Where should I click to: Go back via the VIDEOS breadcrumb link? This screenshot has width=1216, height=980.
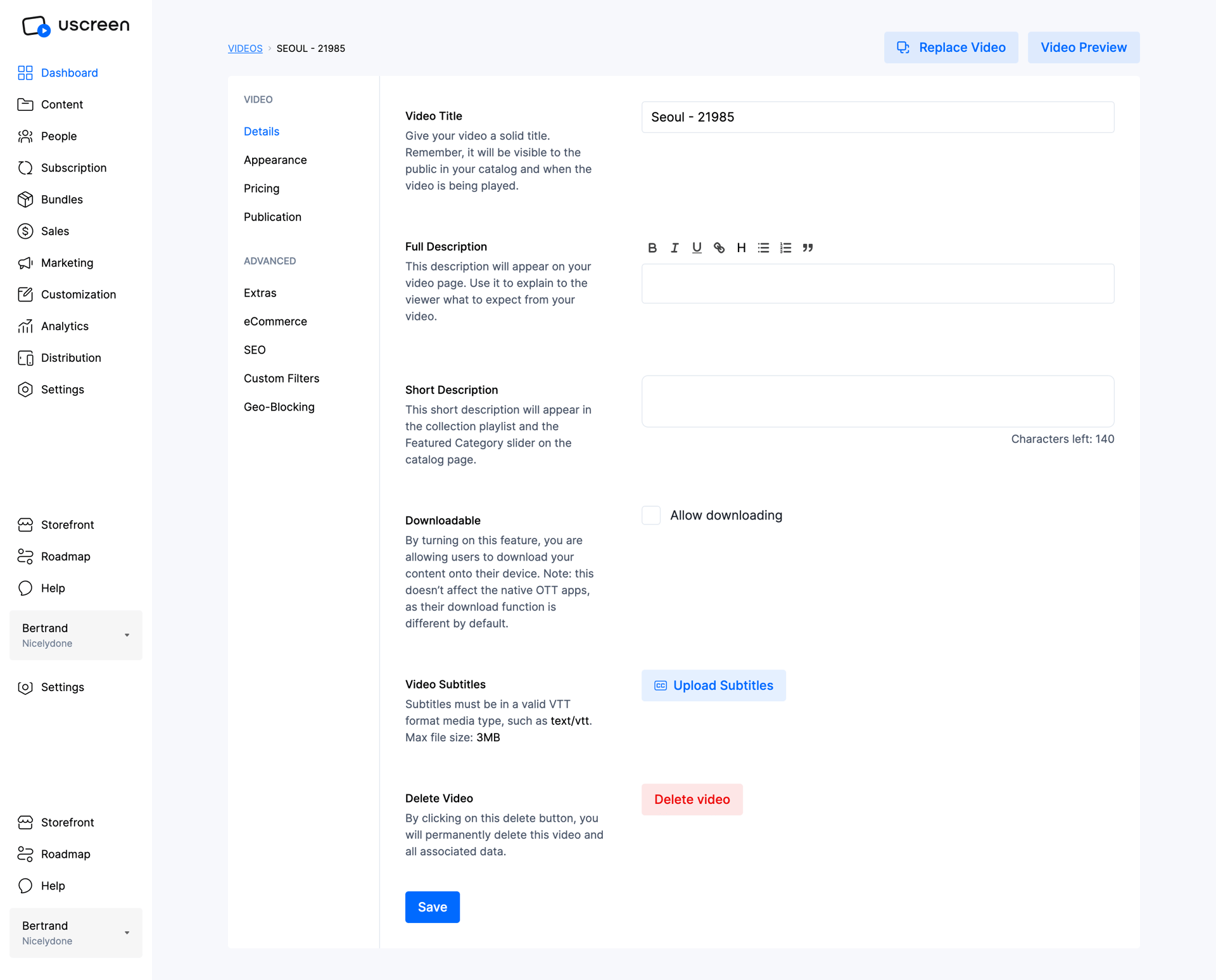[244, 48]
